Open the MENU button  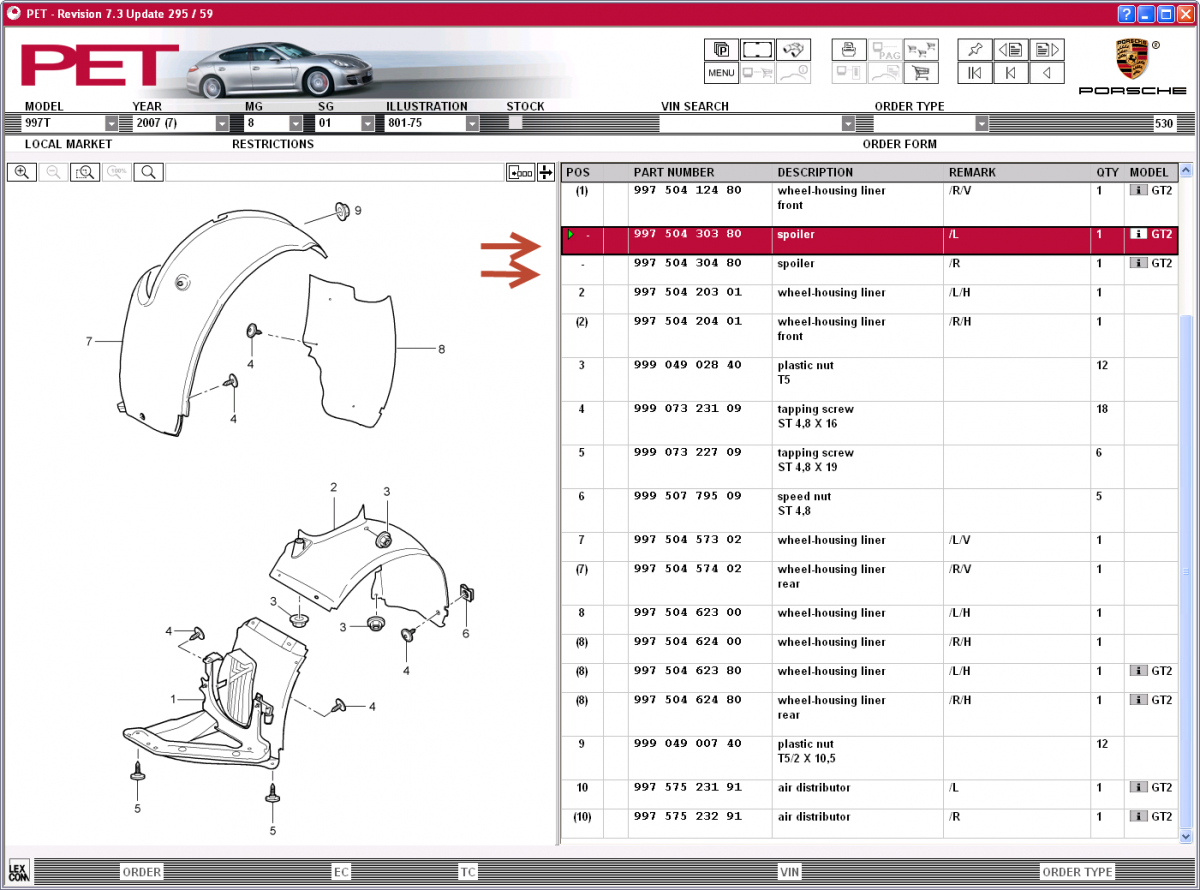click(x=720, y=73)
